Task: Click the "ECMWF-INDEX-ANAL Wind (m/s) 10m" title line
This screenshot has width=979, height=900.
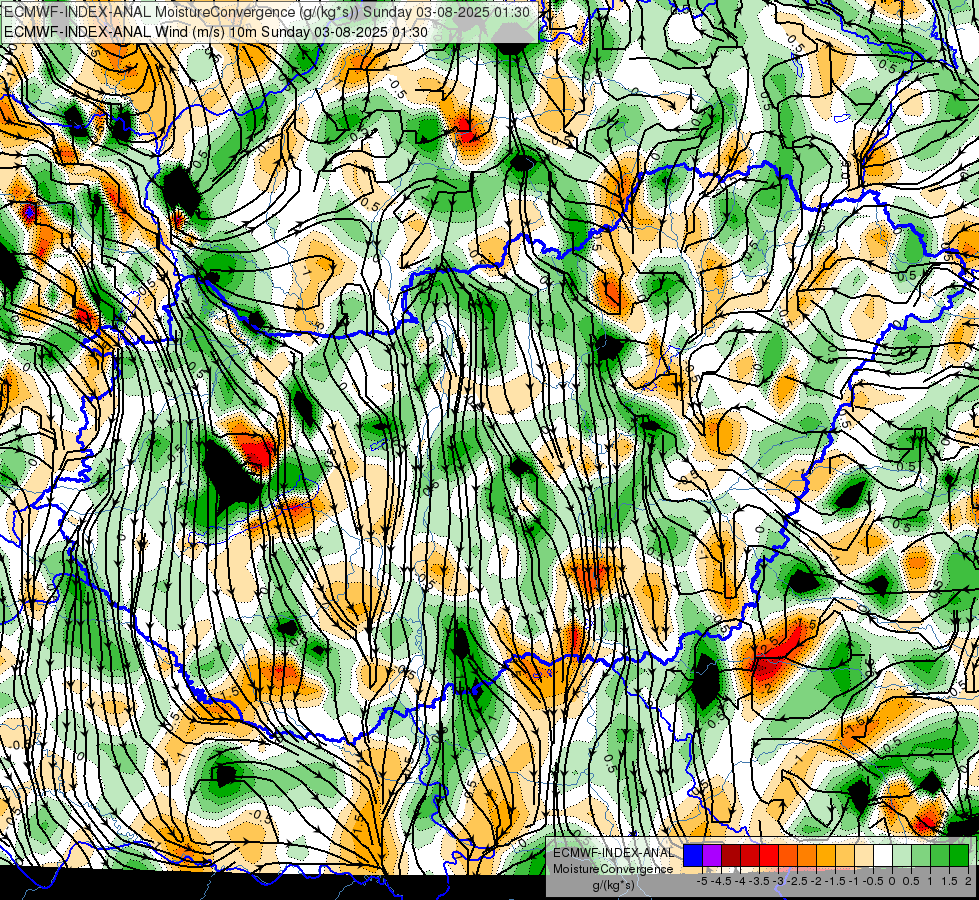Action: (216, 32)
